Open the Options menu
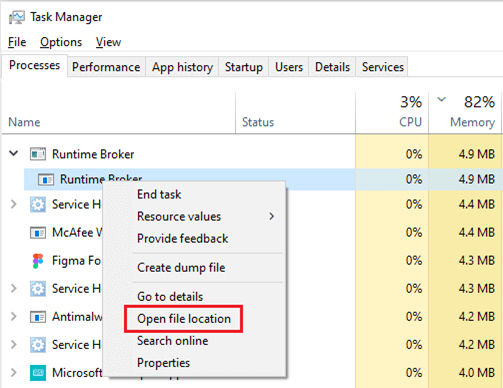The width and height of the screenshot is (503, 388). [x=61, y=42]
